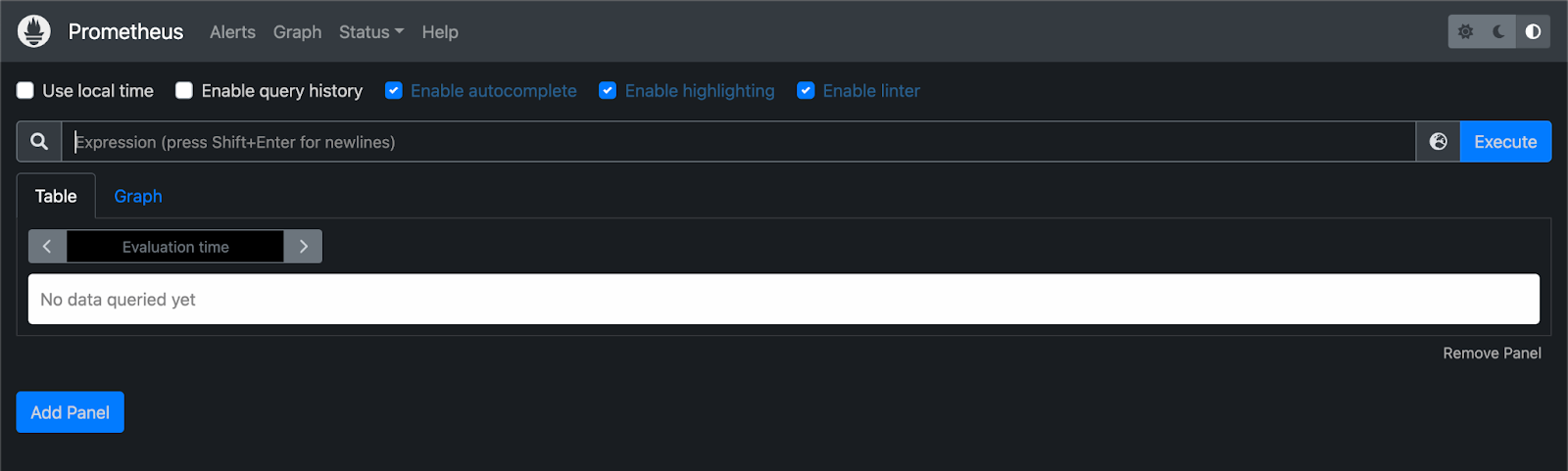Viewport: 1568px width, 471px height.
Task: Step evaluation time forward
Action: 304,247
